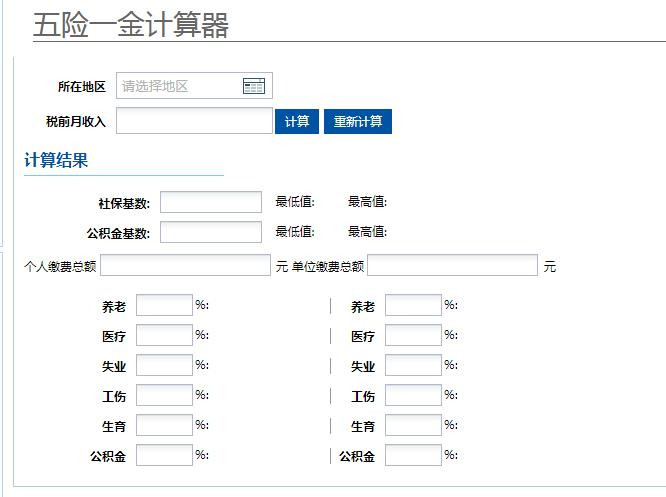Image resolution: width=666 pixels, height=497 pixels.
Task: Click the 请选择地区 region dropdown field
Action: (194, 86)
